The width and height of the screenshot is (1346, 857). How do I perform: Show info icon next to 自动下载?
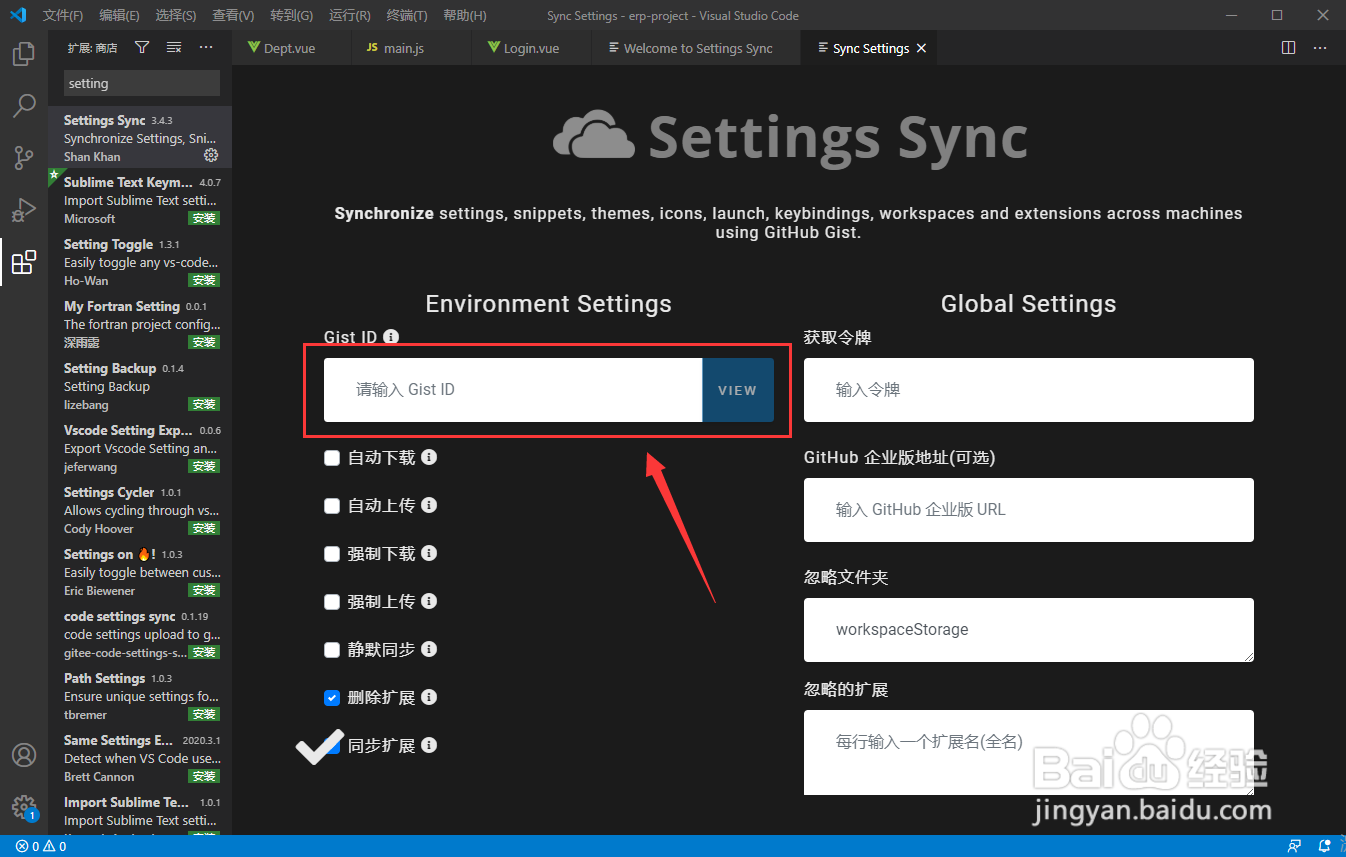point(429,457)
